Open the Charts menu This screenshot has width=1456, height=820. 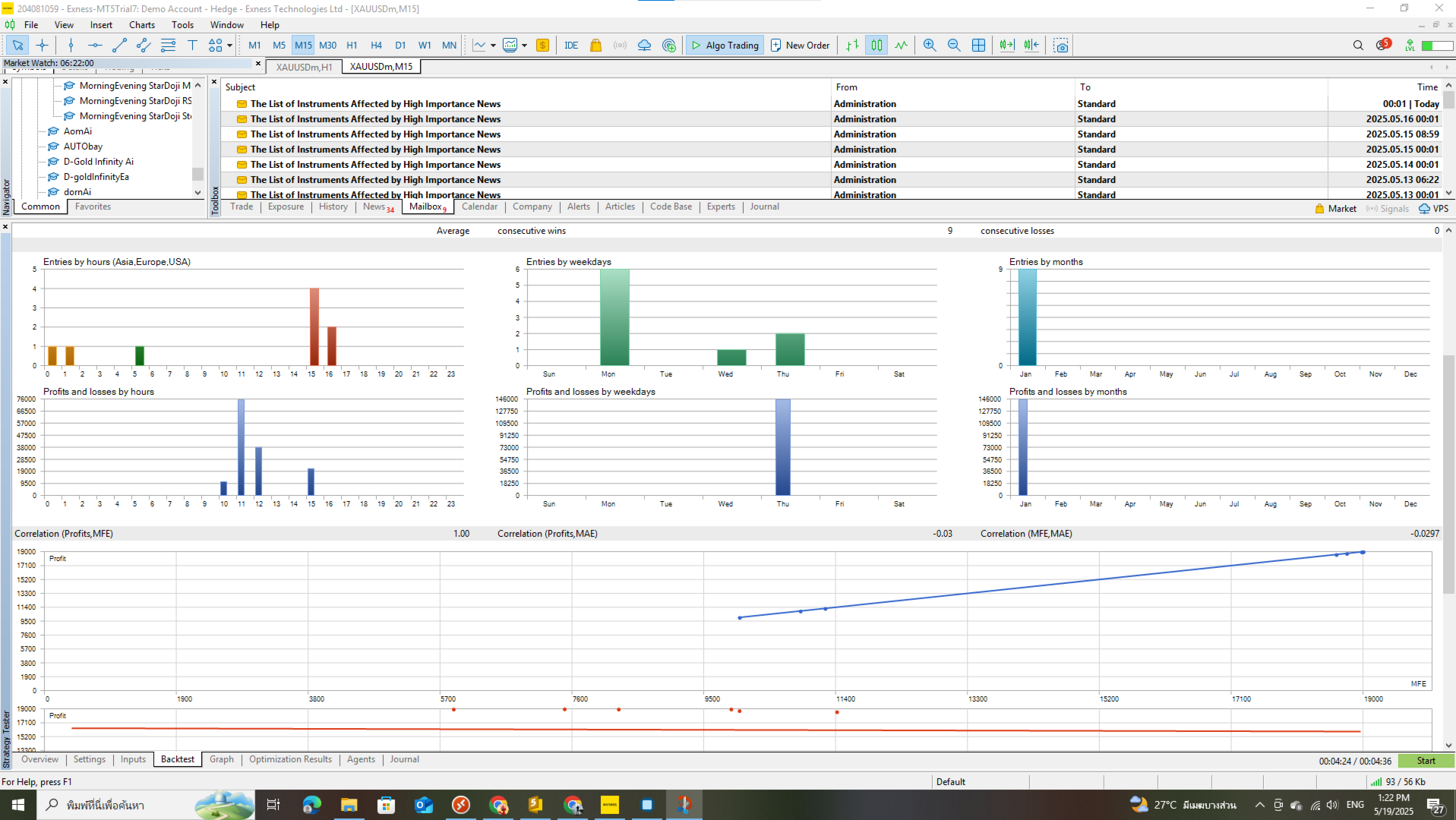tap(142, 25)
